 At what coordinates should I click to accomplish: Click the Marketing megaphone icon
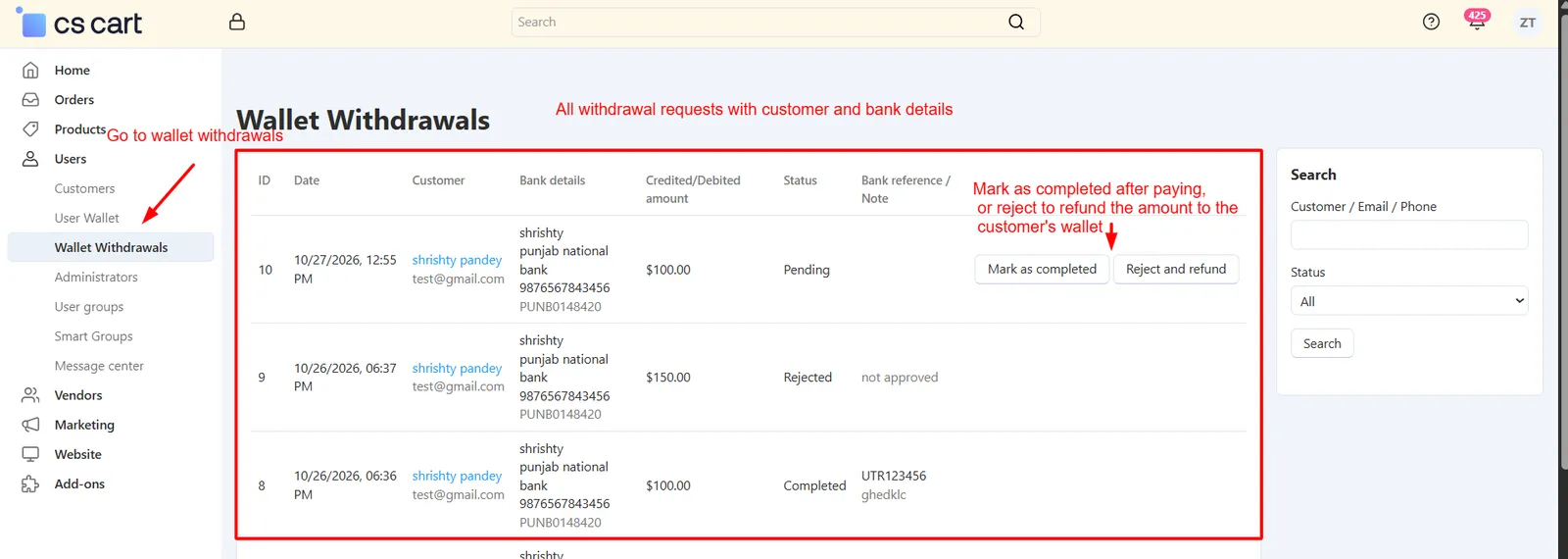30,425
